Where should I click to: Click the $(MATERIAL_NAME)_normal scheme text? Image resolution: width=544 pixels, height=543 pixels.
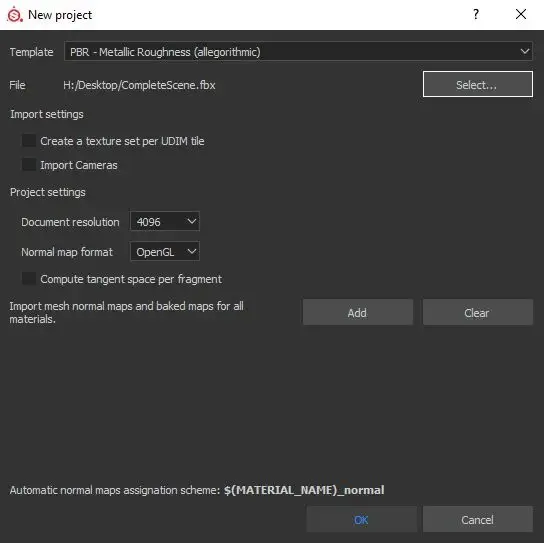[x=304, y=490]
